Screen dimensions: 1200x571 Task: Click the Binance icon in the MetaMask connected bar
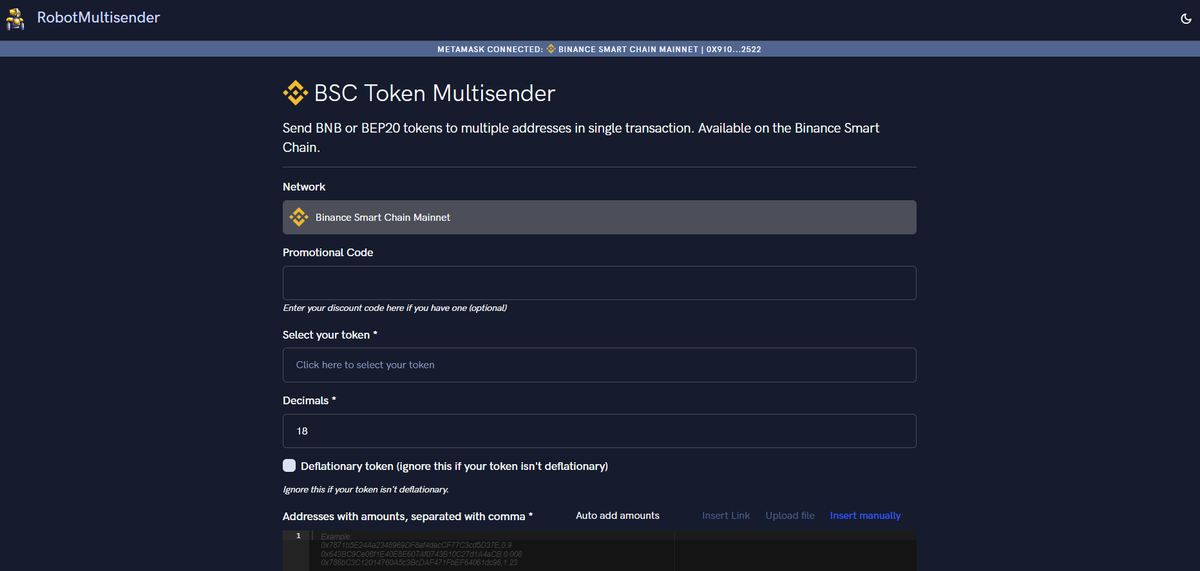click(x=550, y=49)
